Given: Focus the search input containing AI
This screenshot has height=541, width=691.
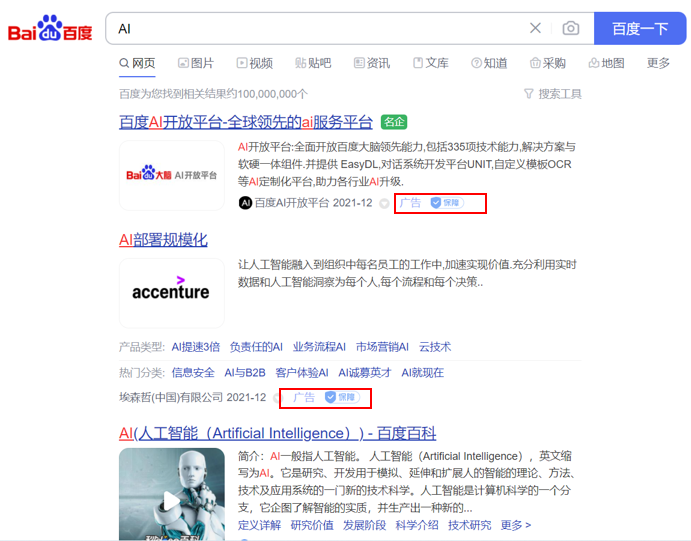Looking at the screenshot, I should point(317,29).
